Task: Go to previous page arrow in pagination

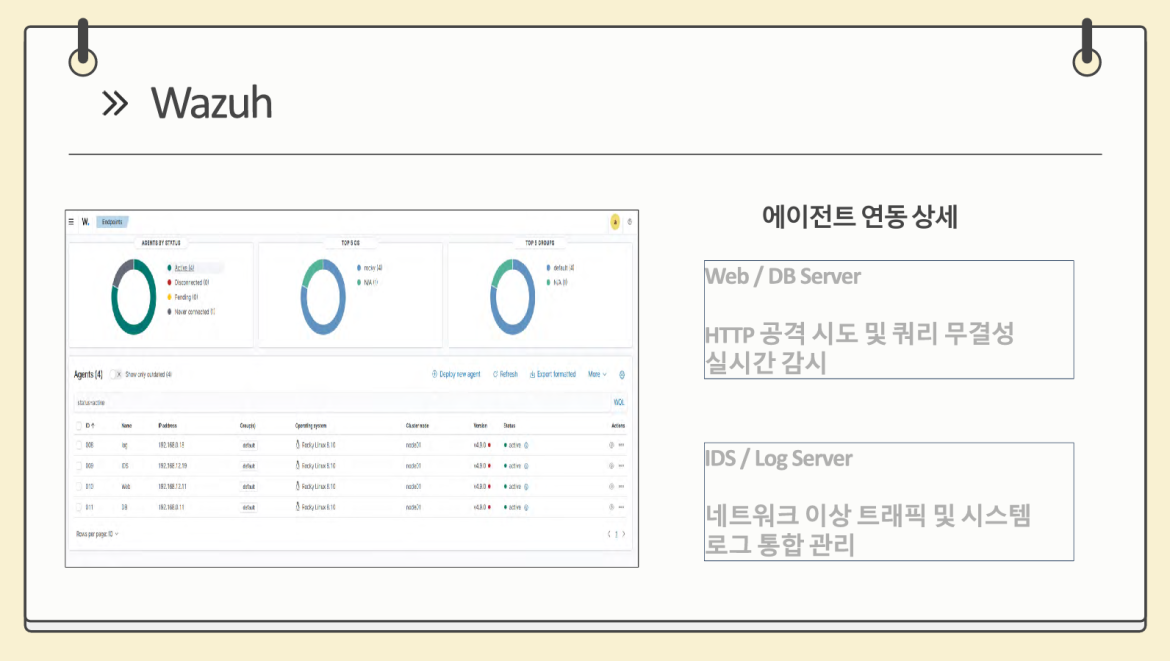Action: (609, 534)
